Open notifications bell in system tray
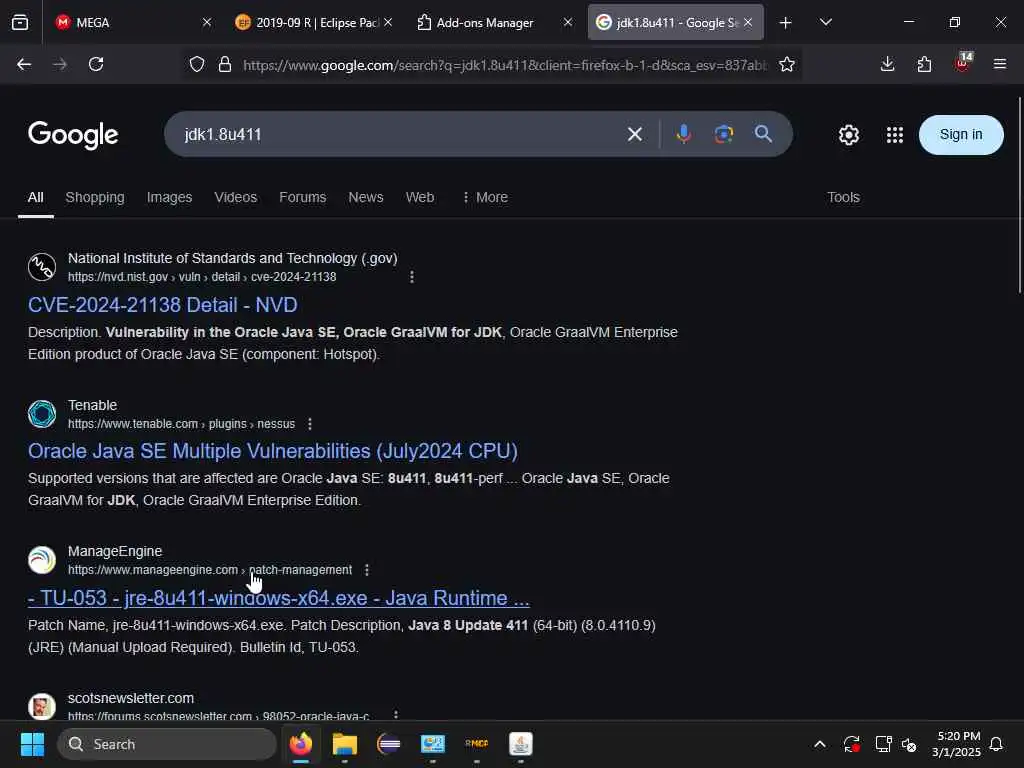This screenshot has width=1024, height=768. pyautogui.click(x=996, y=744)
